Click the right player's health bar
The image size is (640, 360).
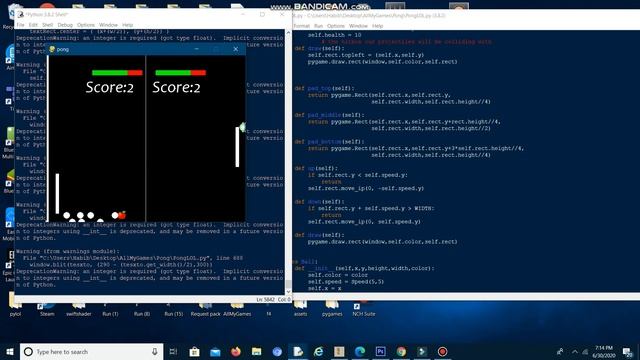(x=180, y=73)
